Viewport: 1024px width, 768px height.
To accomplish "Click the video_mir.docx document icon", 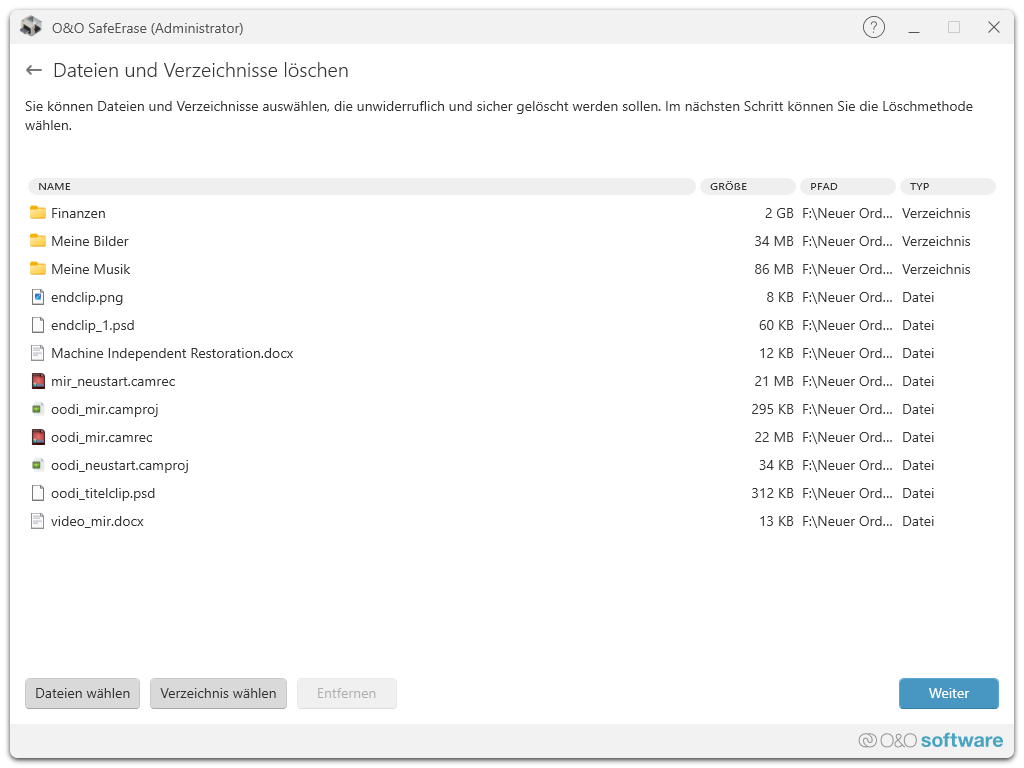I will pyautogui.click(x=38, y=521).
